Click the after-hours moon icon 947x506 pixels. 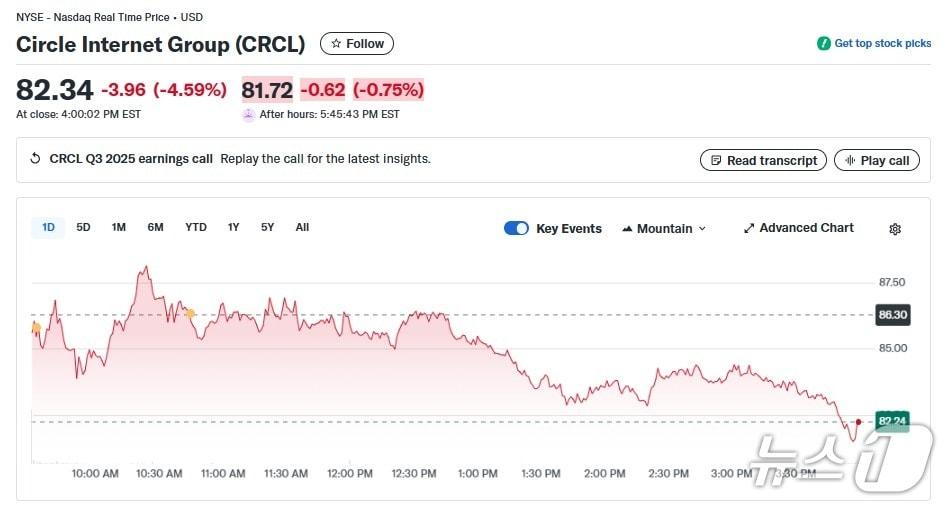[248, 114]
